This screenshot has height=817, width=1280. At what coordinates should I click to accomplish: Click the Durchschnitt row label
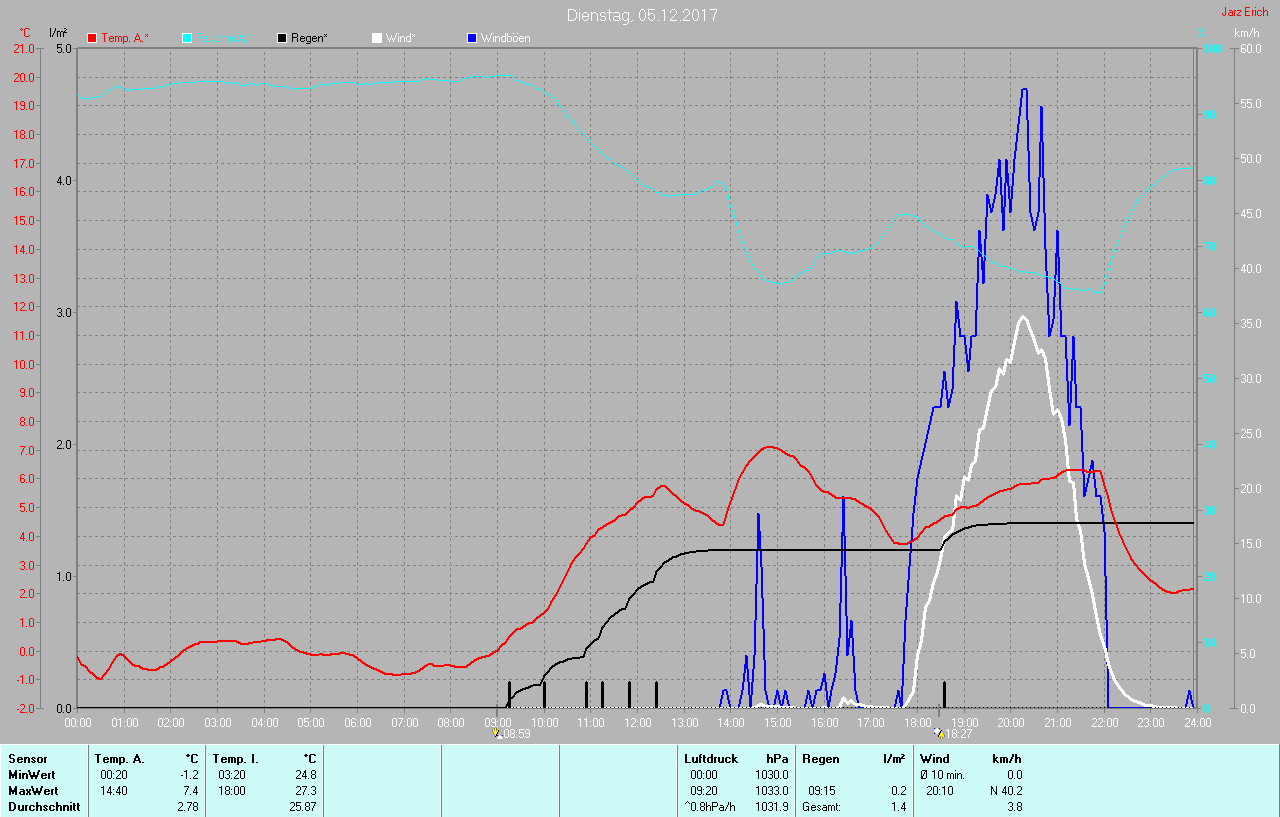[x=44, y=806]
